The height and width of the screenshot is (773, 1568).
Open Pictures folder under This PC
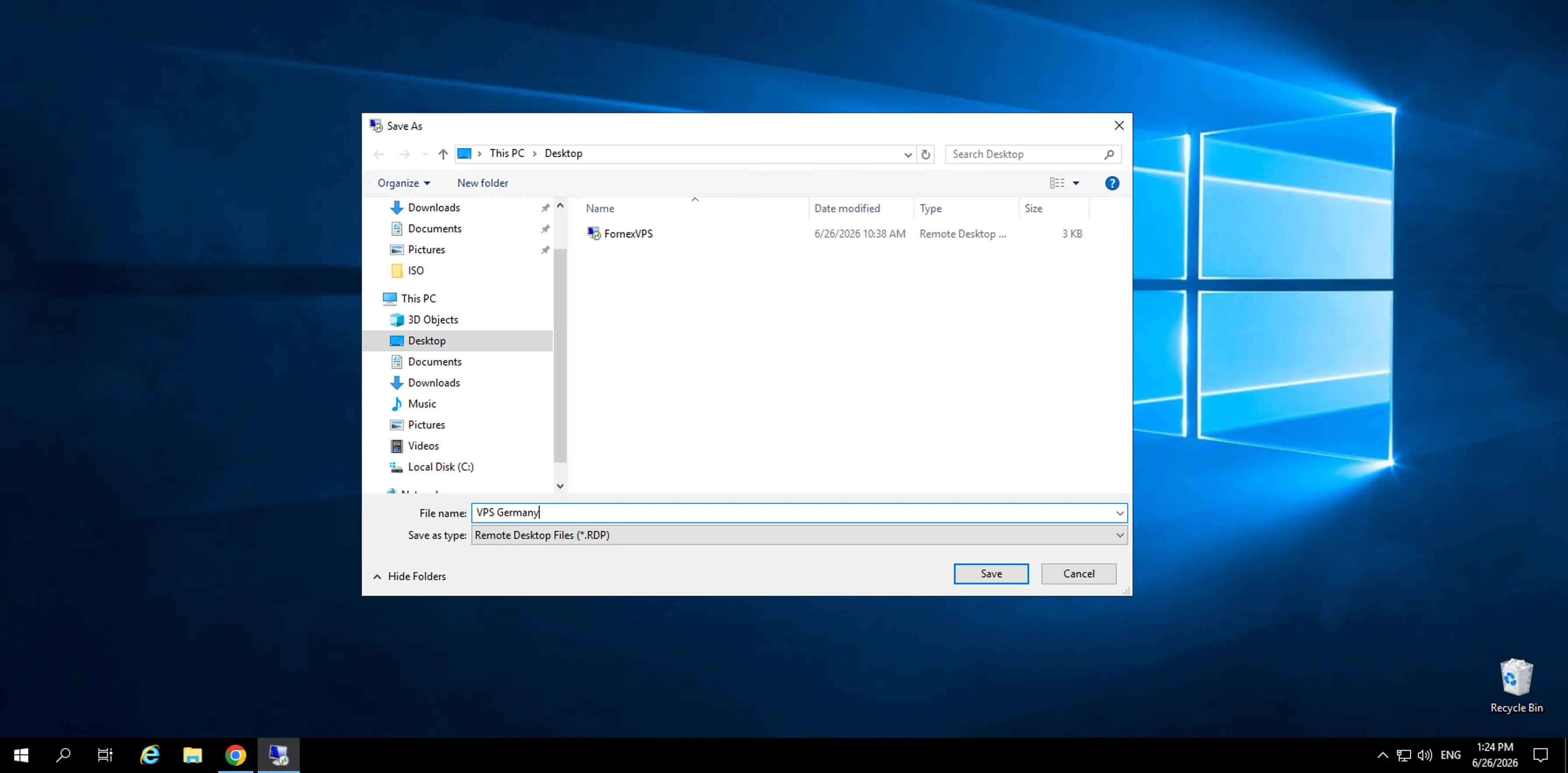[x=426, y=425]
